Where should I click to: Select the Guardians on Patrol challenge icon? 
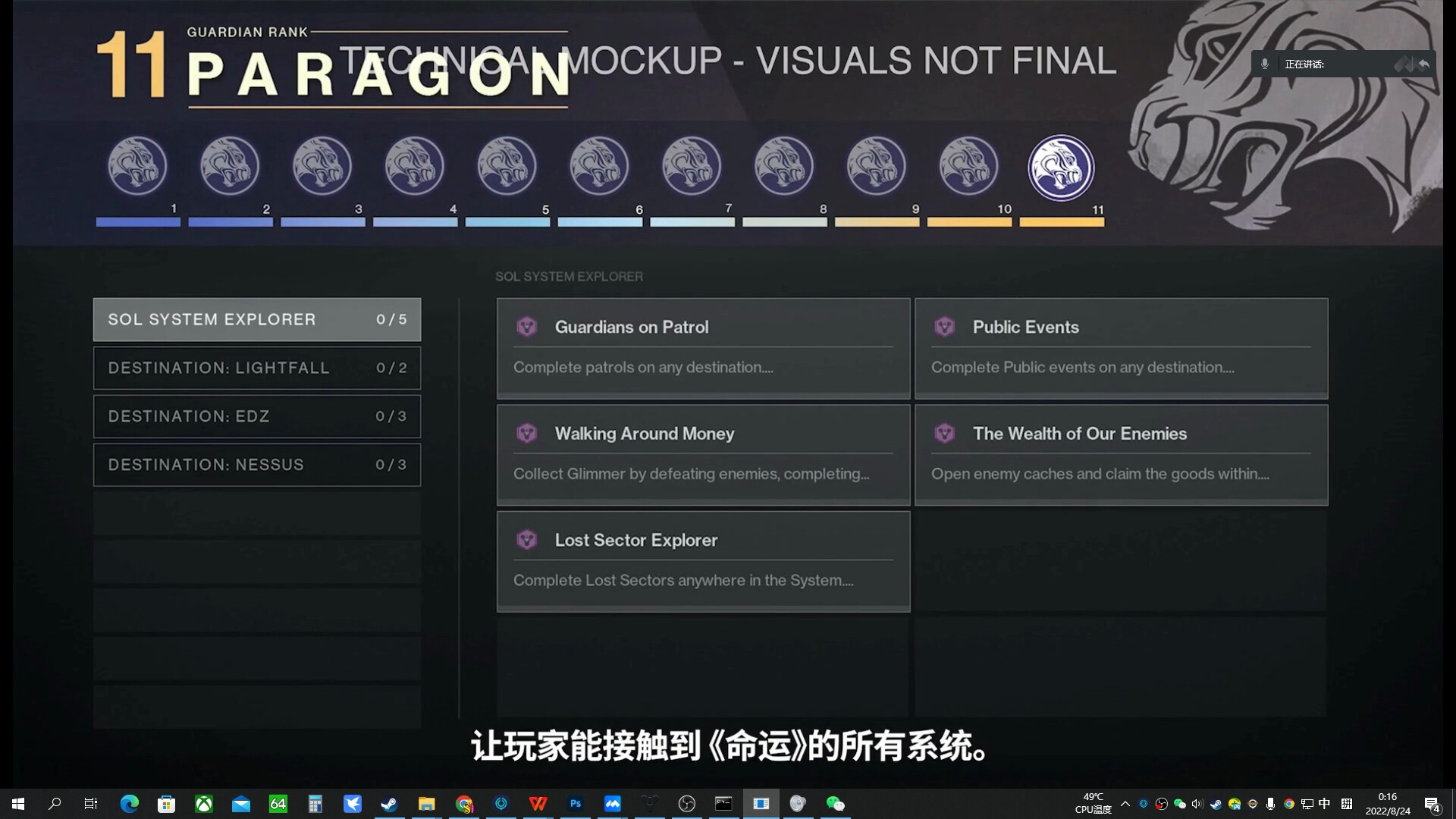click(x=527, y=326)
